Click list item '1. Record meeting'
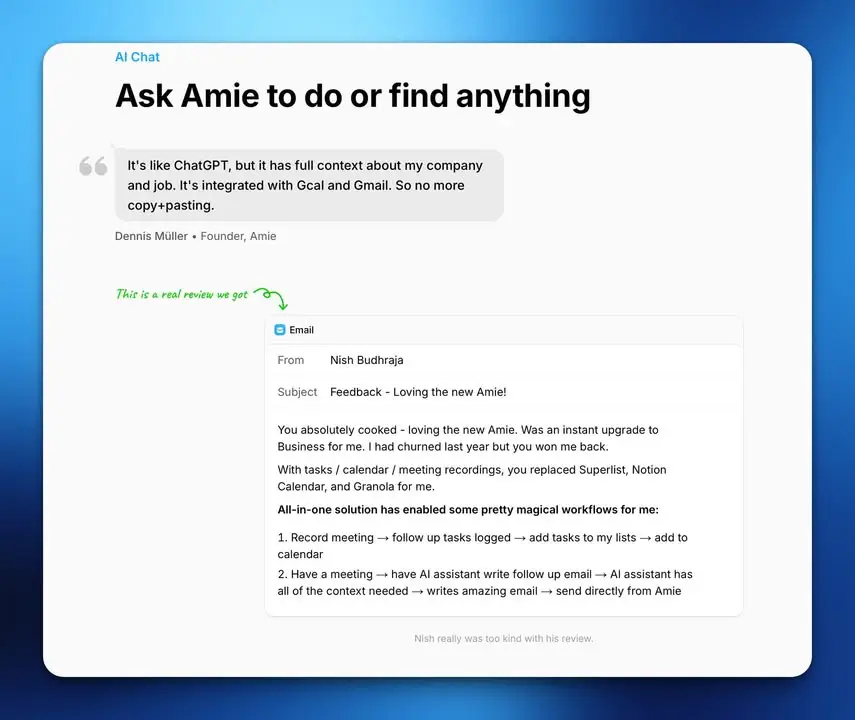The image size is (855, 720). pyautogui.click(x=483, y=545)
